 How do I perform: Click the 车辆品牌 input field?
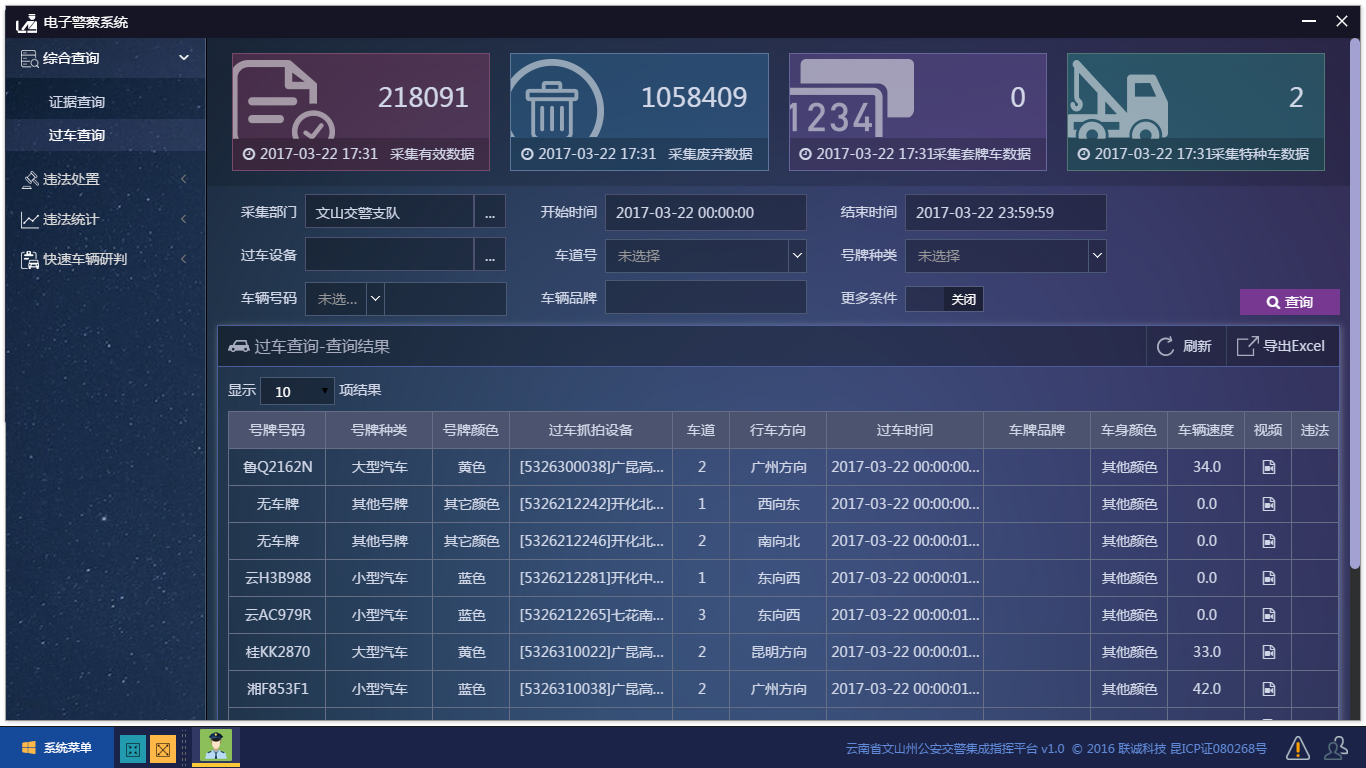coord(705,298)
